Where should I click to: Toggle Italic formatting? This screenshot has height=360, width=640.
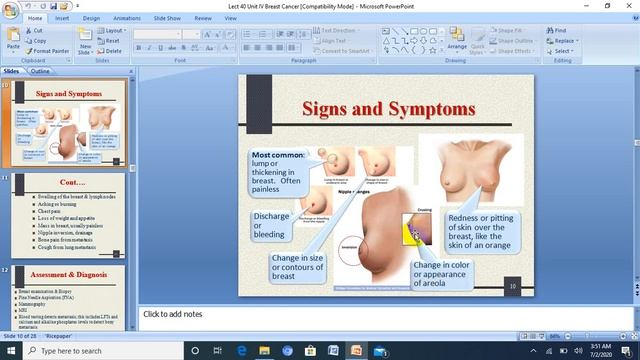149,48
